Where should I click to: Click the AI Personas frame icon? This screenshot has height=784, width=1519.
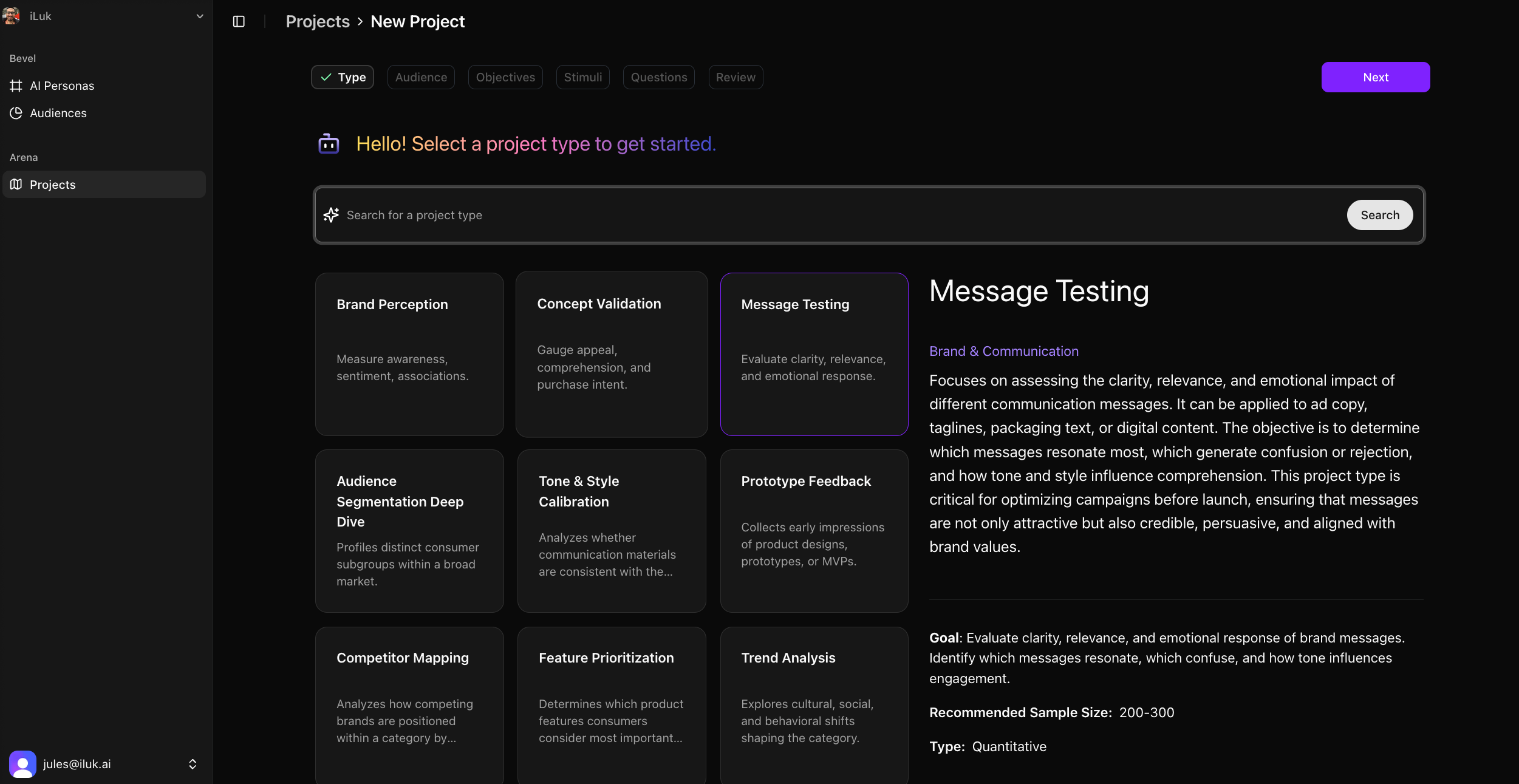click(x=16, y=86)
